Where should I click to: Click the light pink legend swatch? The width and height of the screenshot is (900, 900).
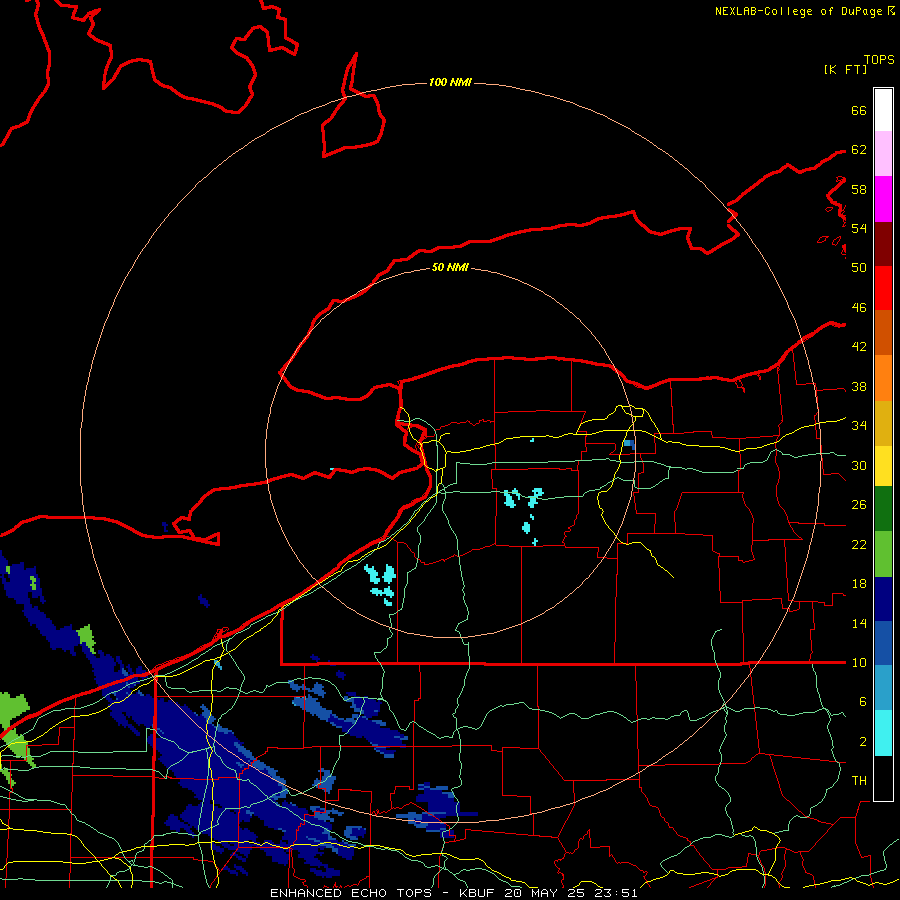coord(883,154)
